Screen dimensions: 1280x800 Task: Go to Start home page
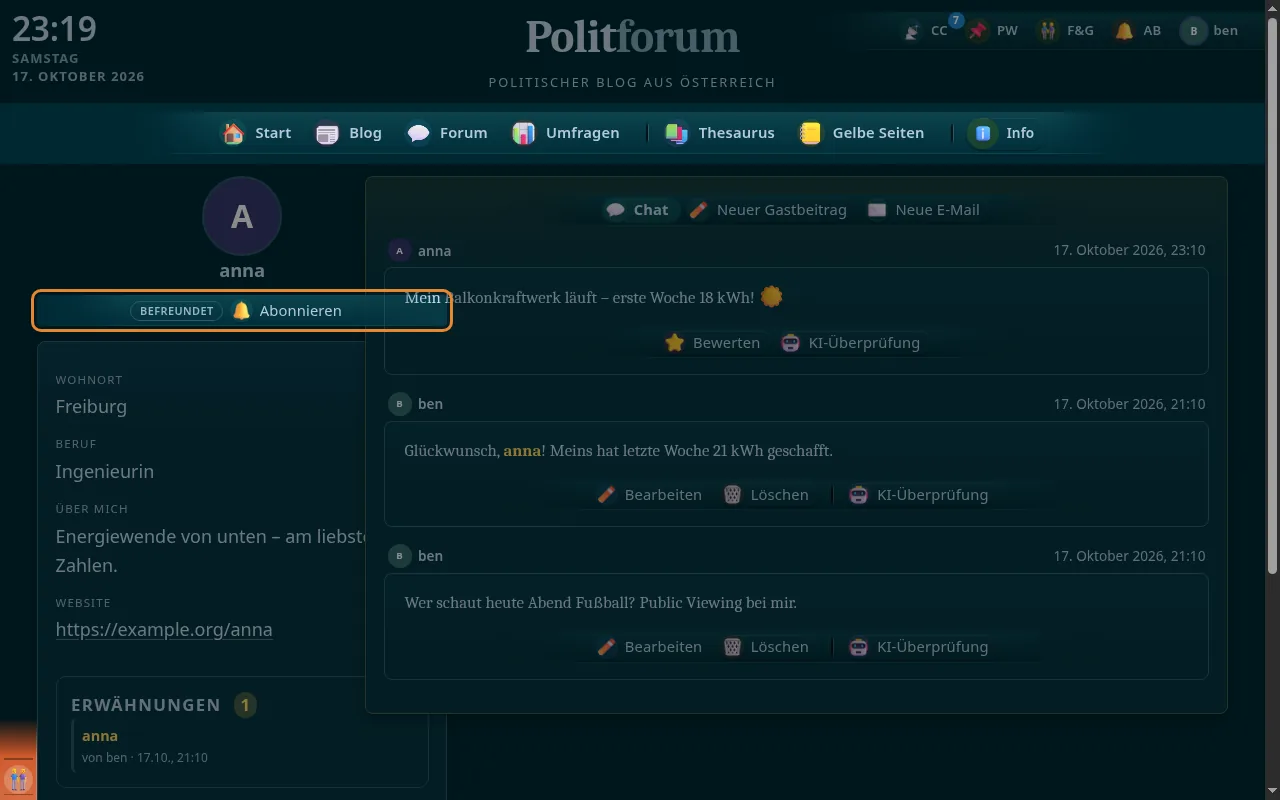pos(257,133)
